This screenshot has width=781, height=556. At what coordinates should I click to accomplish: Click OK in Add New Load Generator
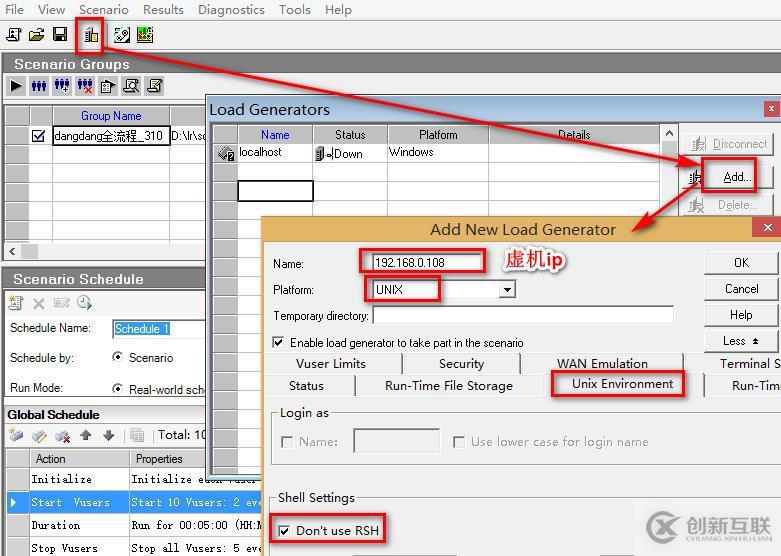pos(741,263)
